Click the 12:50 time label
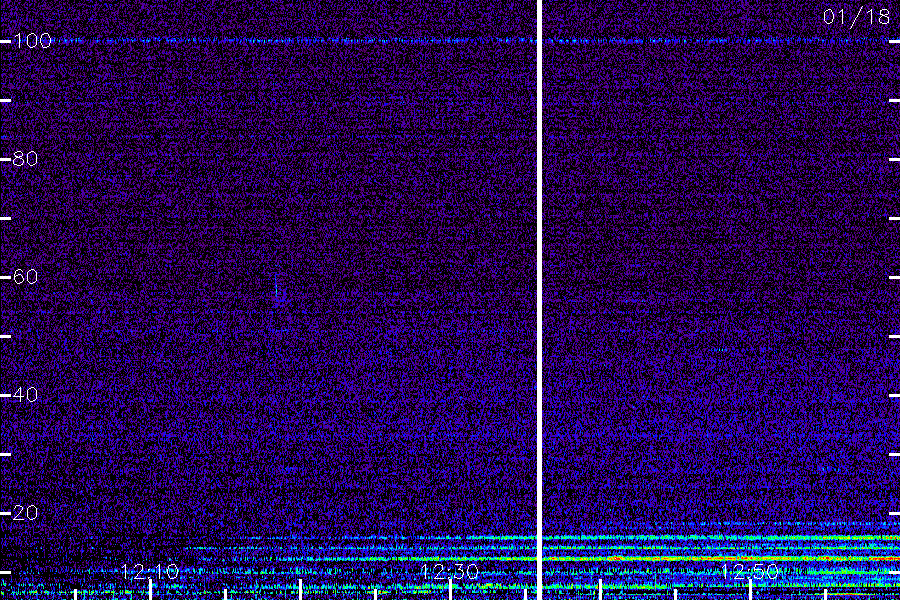This screenshot has height=600, width=900. (750, 571)
